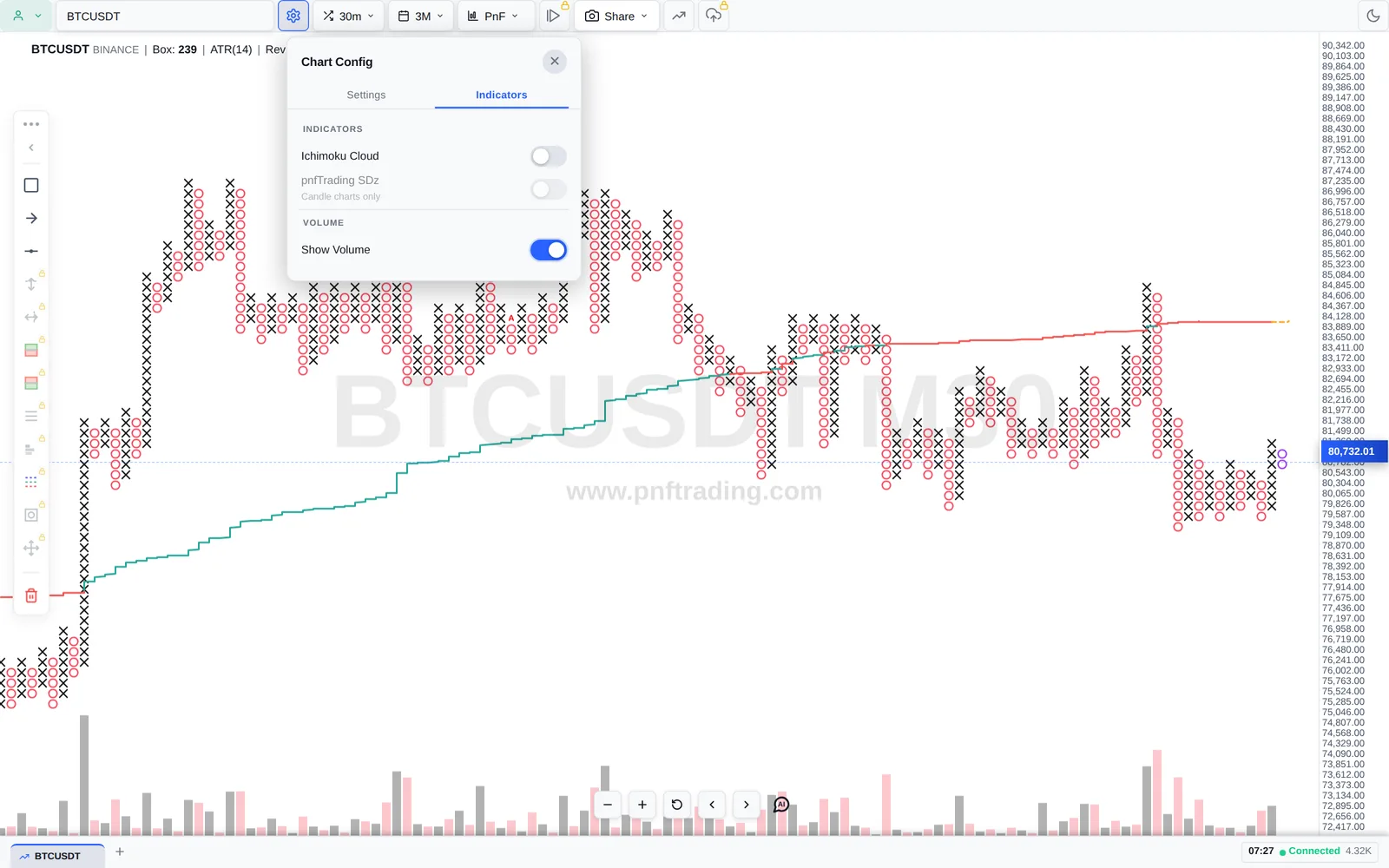Zoom out with the minus button
Image resolution: width=1389 pixels, height=868 pixels.
(x=608, y=805)
